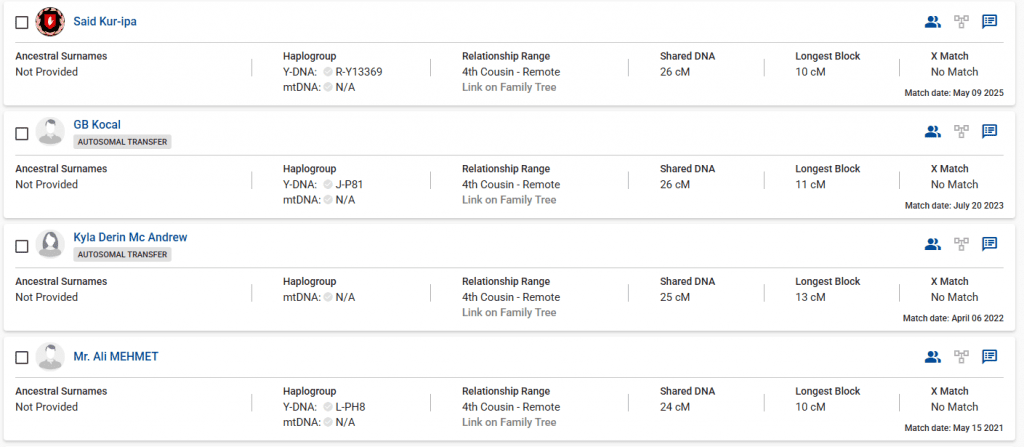Open notes icon for GB Kocal
The image size is (1024, 447).
click(990, 131)
